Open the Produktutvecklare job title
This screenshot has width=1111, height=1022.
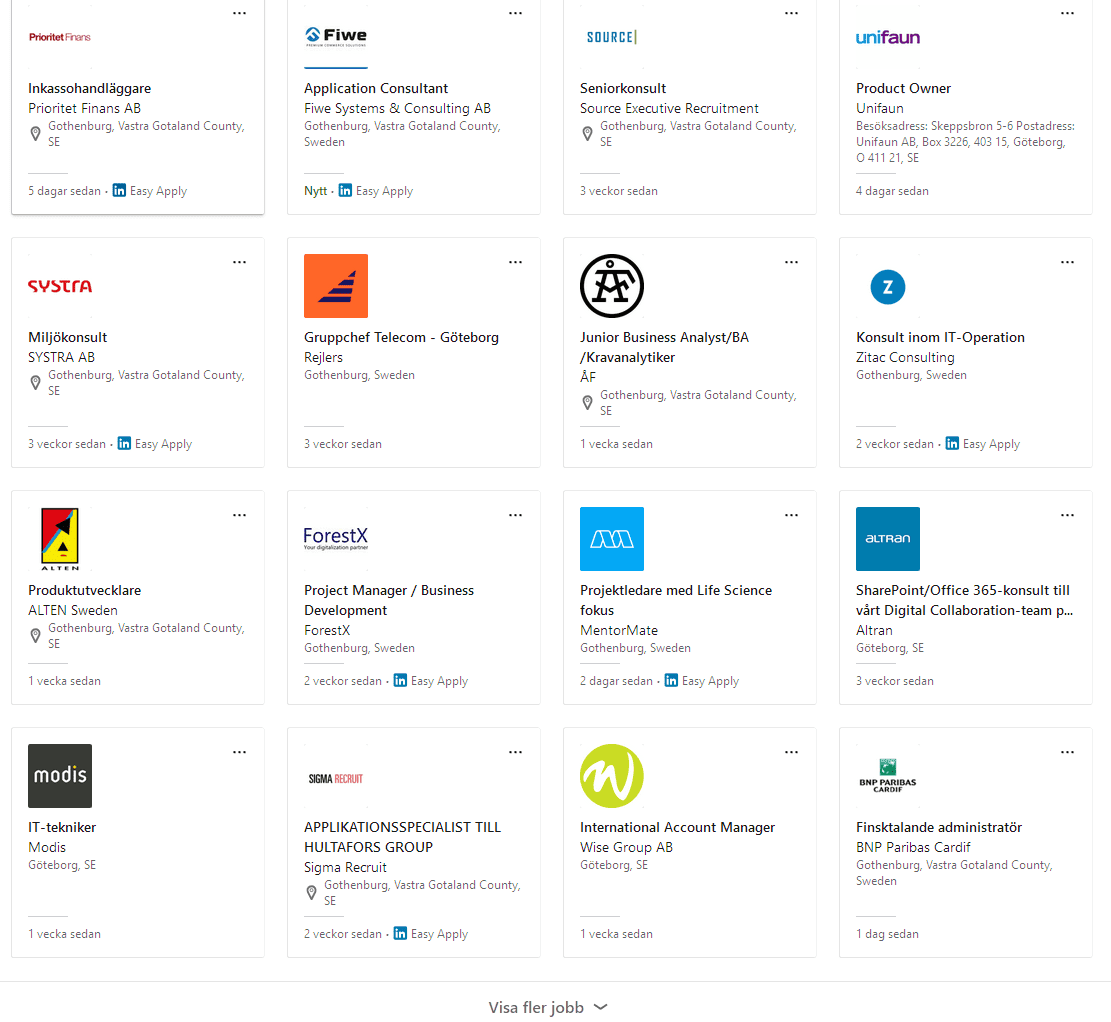click(84, 590)
